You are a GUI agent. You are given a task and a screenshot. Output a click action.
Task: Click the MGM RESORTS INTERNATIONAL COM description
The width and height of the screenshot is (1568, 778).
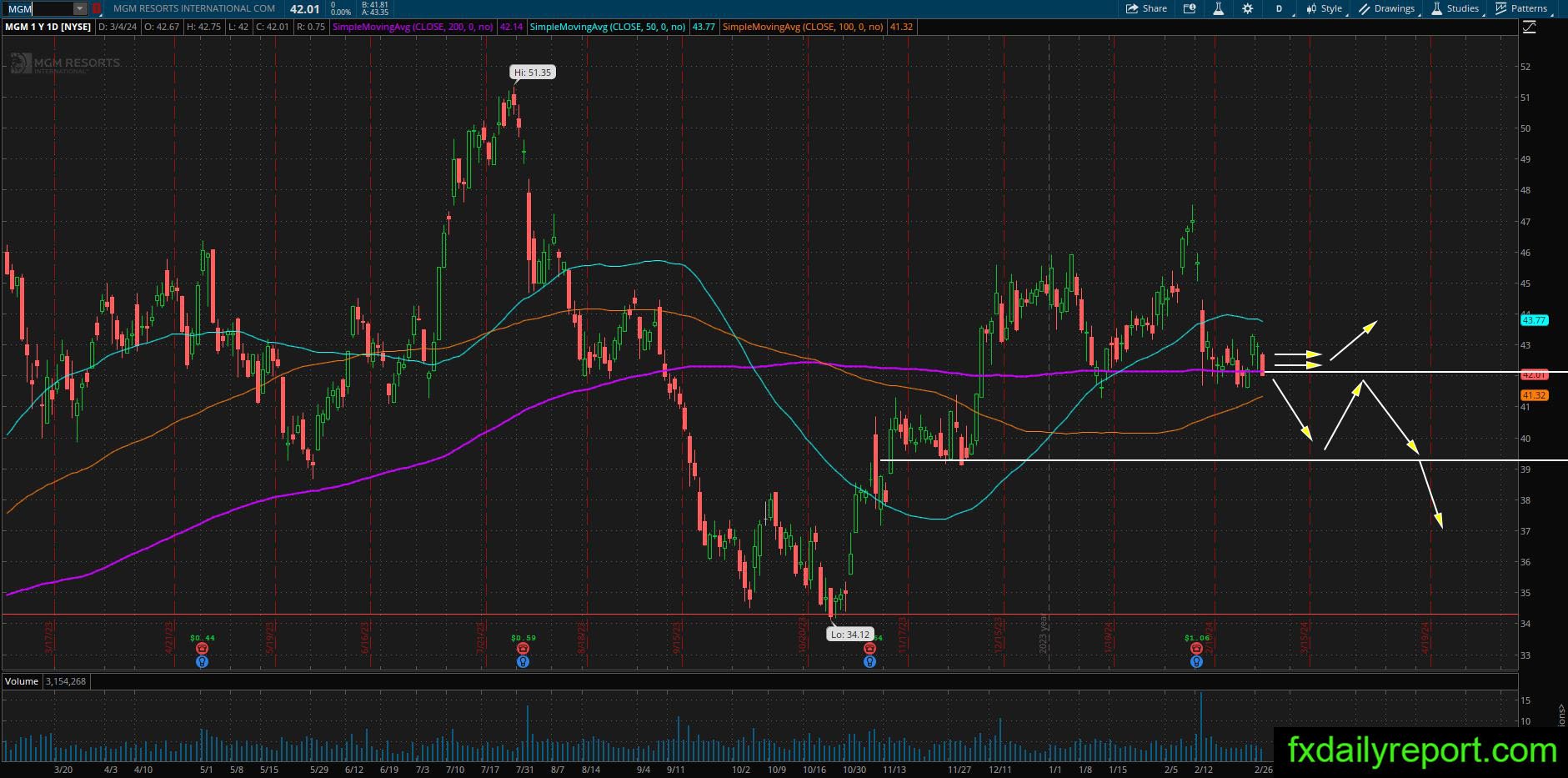194,8
